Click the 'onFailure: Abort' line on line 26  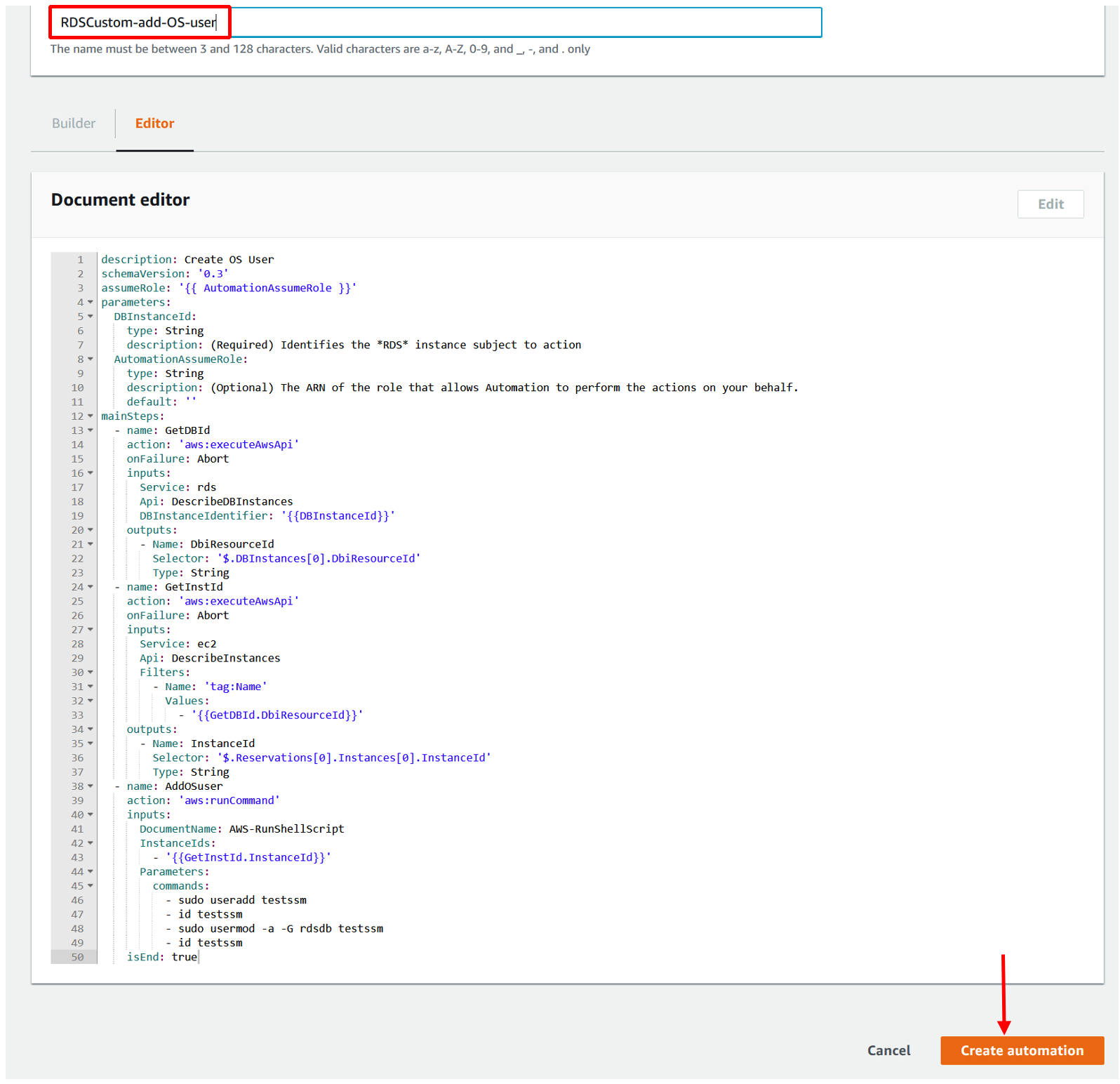[178, 616]
